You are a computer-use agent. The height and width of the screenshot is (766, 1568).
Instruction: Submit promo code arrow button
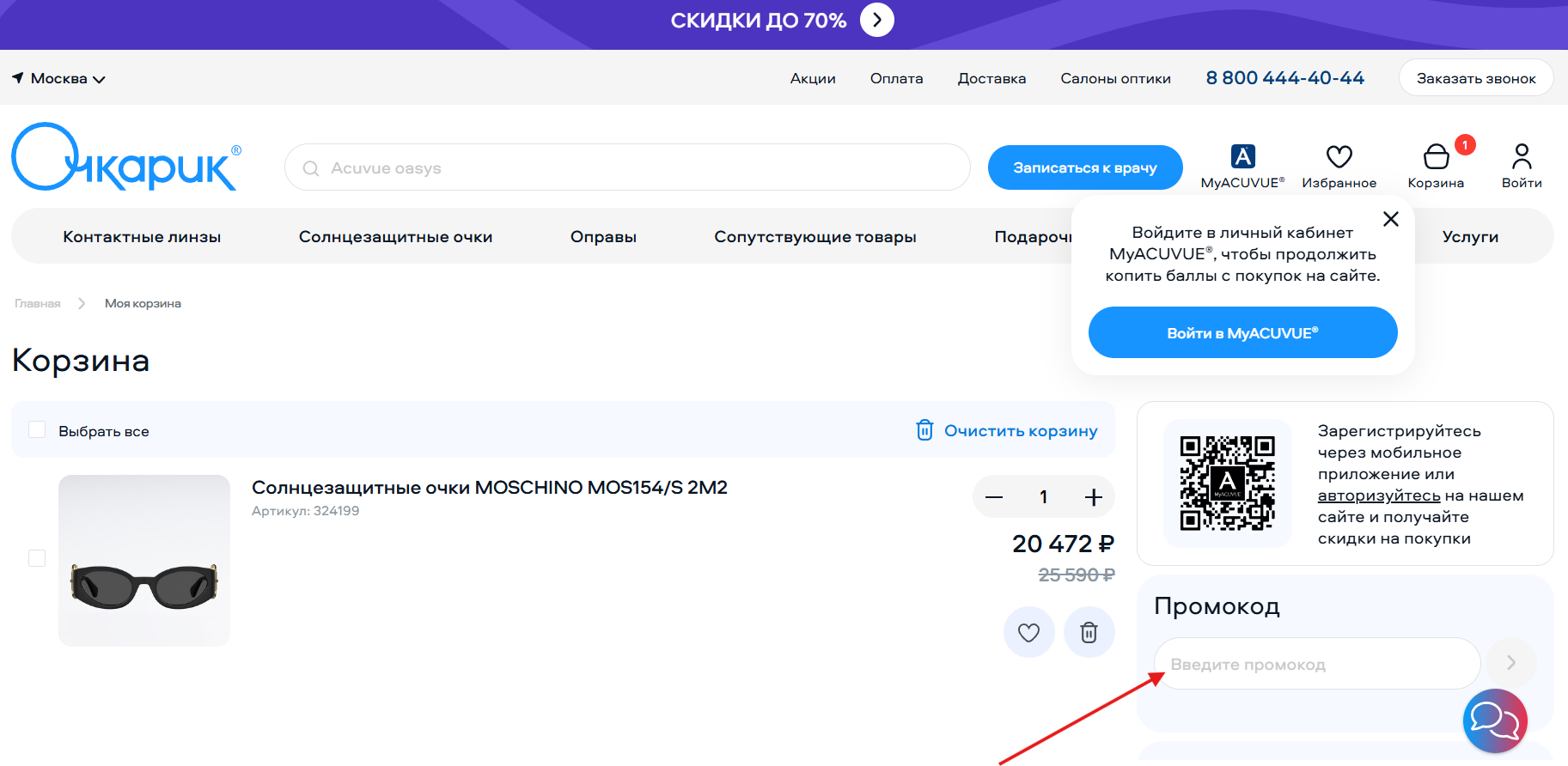(x=1511, y=662)
